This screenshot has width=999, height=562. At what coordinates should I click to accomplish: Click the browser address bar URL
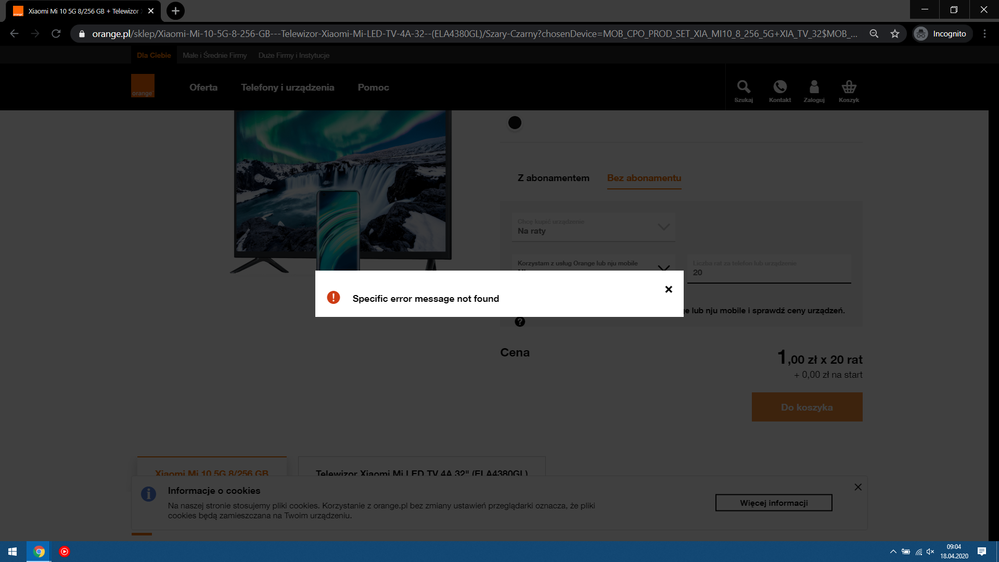tap(475, 34)
